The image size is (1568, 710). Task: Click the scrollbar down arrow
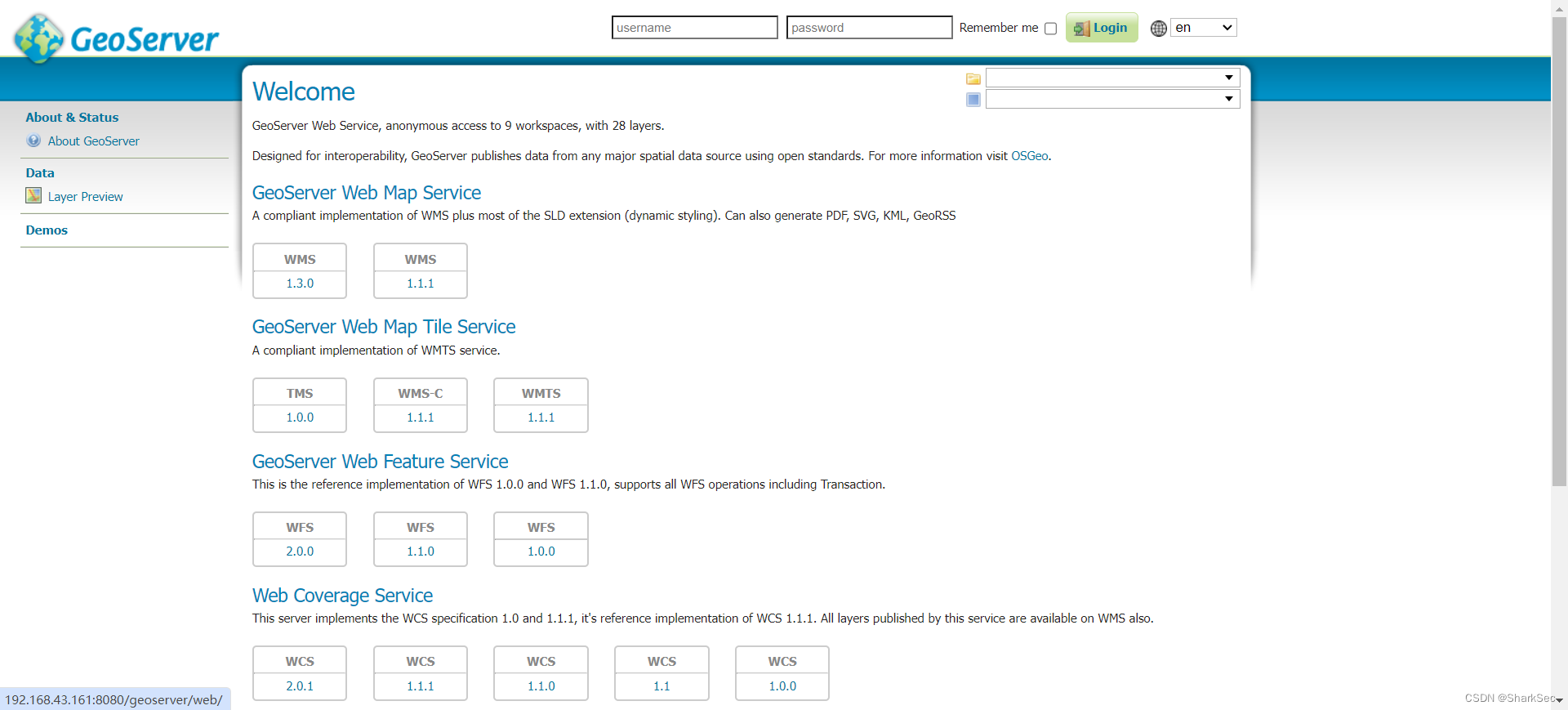[1559, 702]
